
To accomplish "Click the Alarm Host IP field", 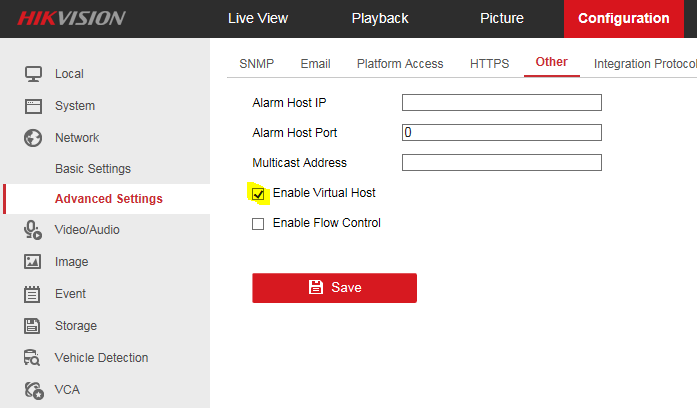I will 501,102.
